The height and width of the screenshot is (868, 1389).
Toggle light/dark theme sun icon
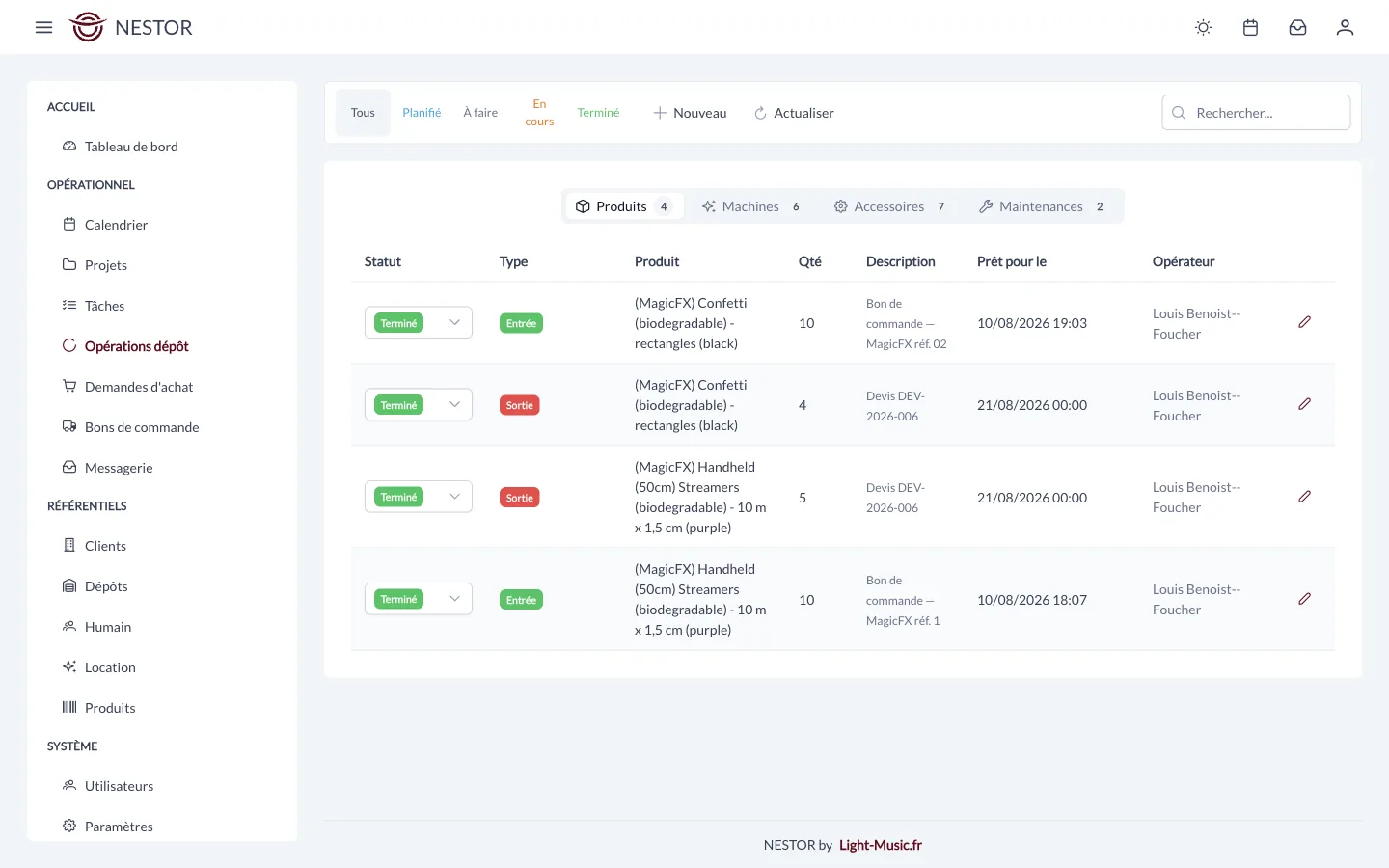pos(1203,27)
